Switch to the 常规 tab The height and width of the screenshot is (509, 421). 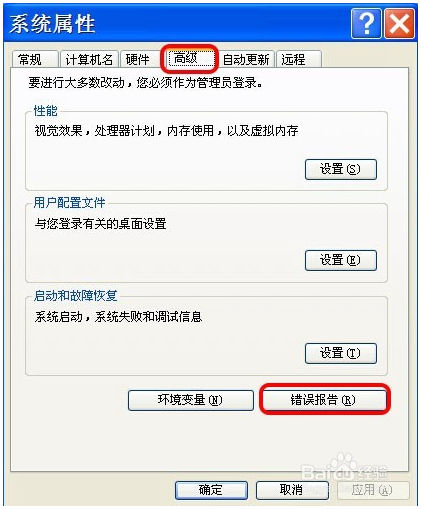[x=35, y=60]
